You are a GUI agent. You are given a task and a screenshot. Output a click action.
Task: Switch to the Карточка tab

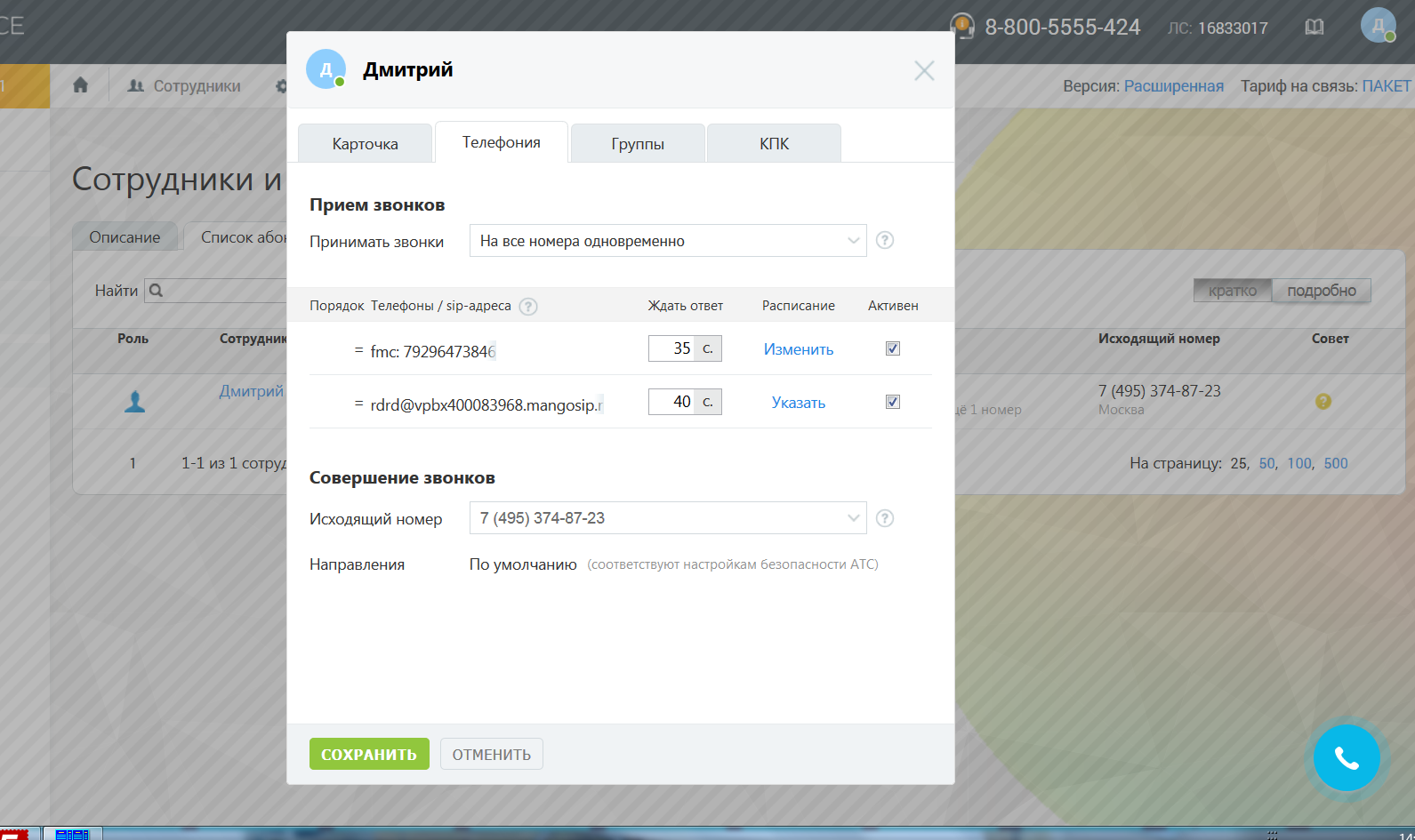tap(365, 144)
